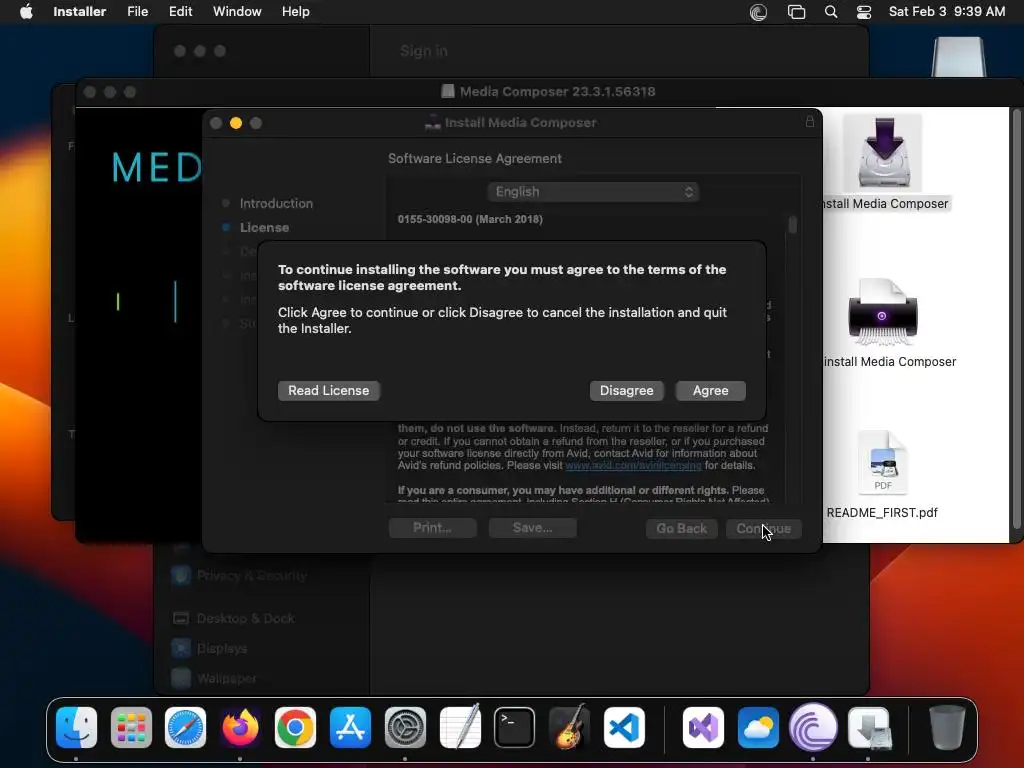The width and height of the screenshot is (1024, 768).
Task: Click the license text scrollbar
Action: pos(792,225)
